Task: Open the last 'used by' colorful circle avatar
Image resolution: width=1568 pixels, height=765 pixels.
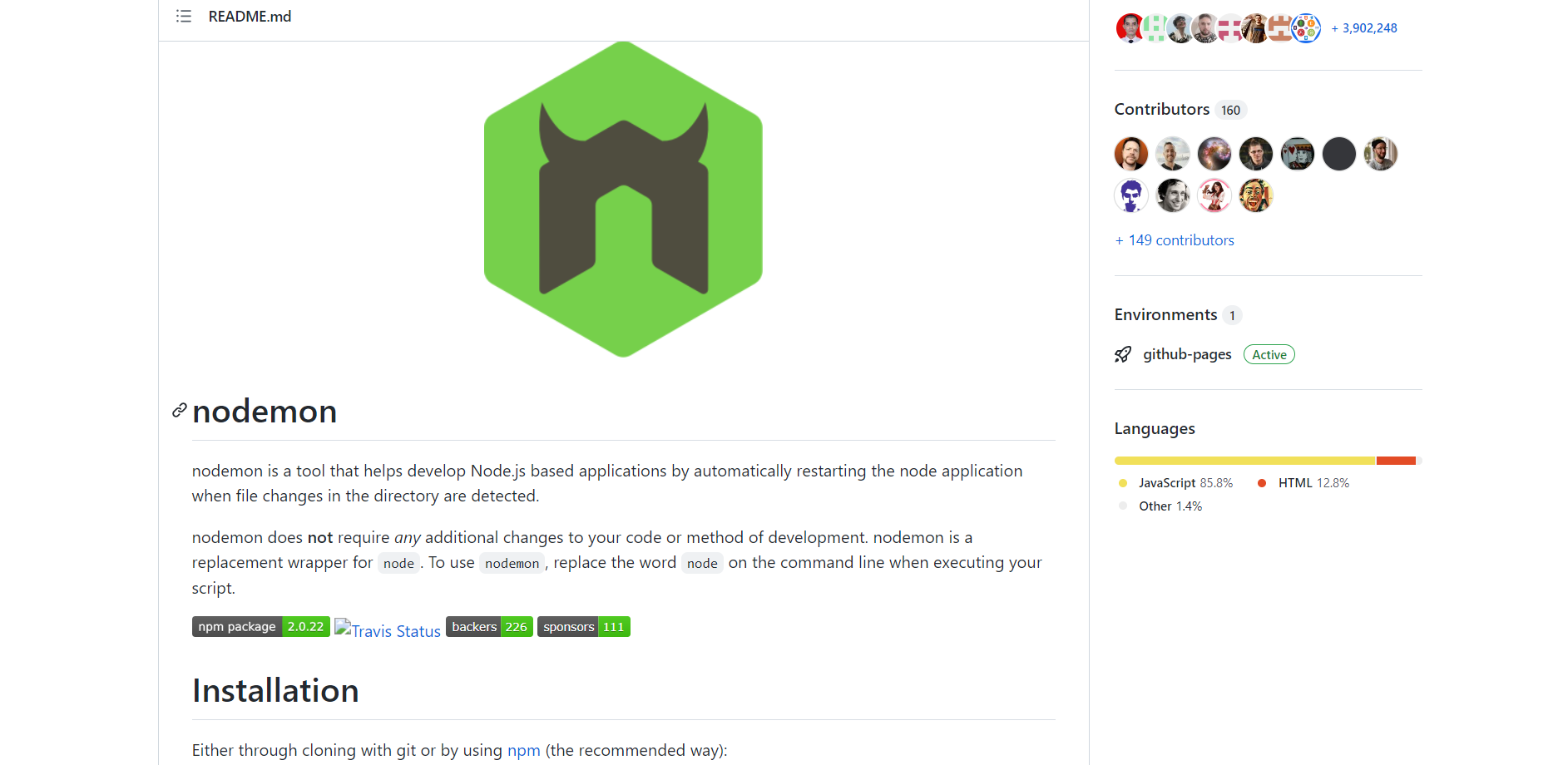Action: point(1306,28)
